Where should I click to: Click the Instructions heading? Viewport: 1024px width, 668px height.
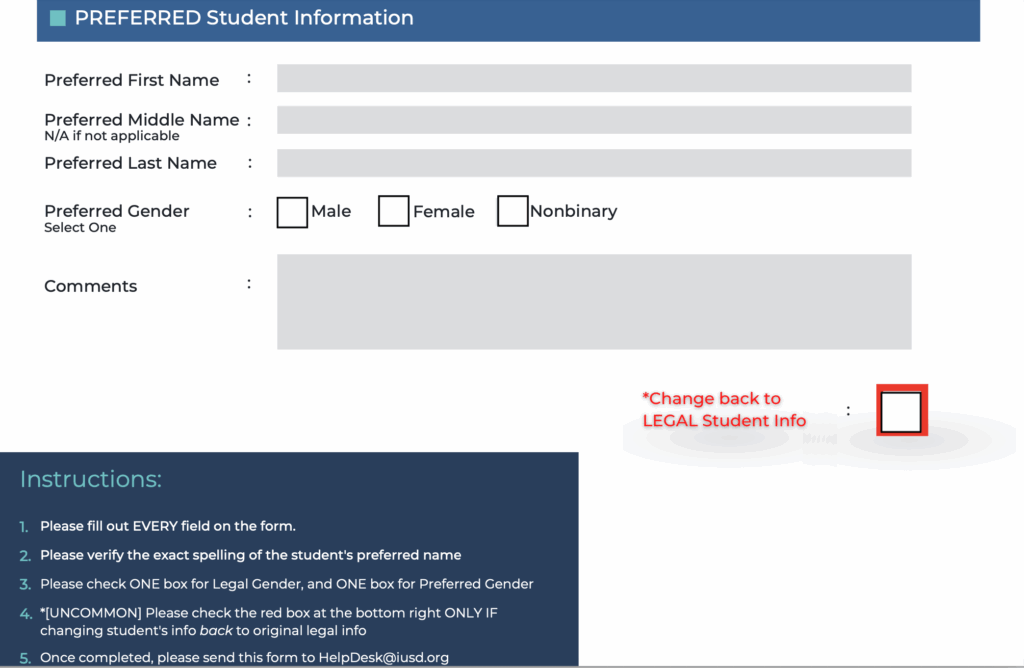point(91,480)
